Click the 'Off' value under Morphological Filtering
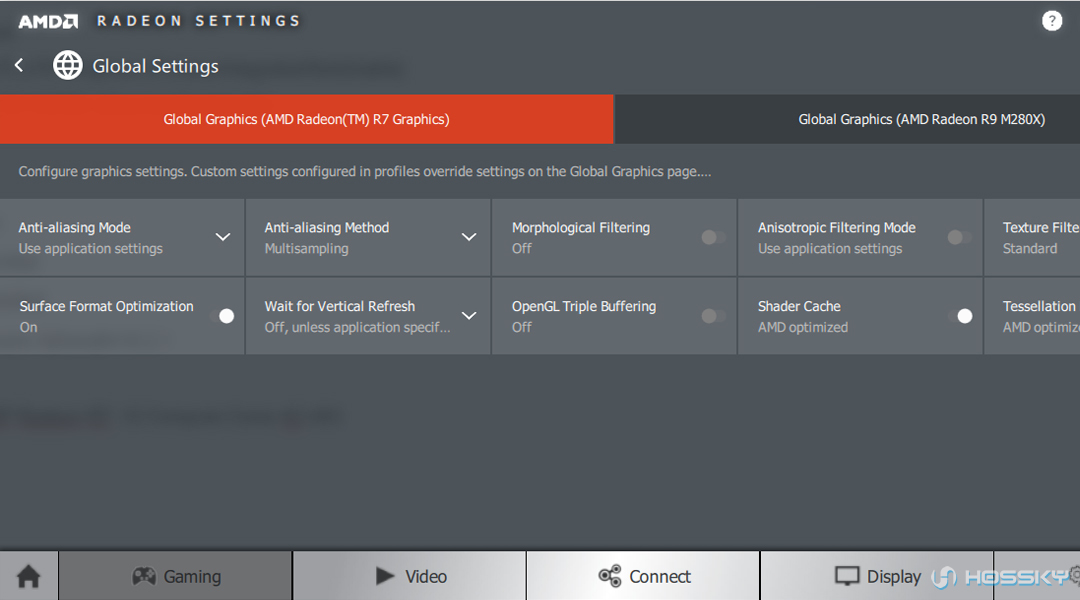Screen dimensions: 1080x600 521,249
